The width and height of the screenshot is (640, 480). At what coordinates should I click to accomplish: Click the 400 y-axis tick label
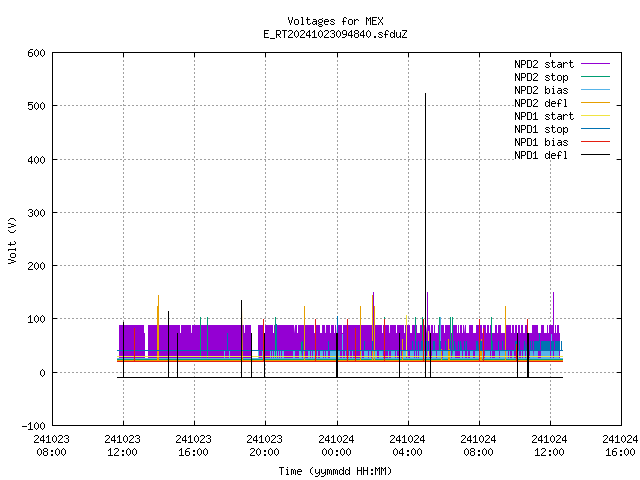click(36, 160)
